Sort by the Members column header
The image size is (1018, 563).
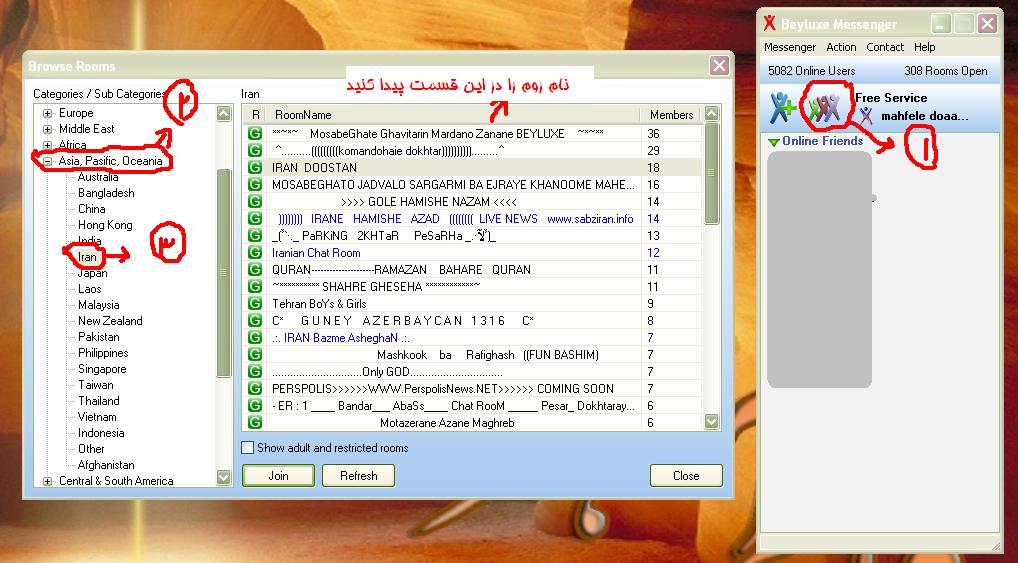click(672, 115)
